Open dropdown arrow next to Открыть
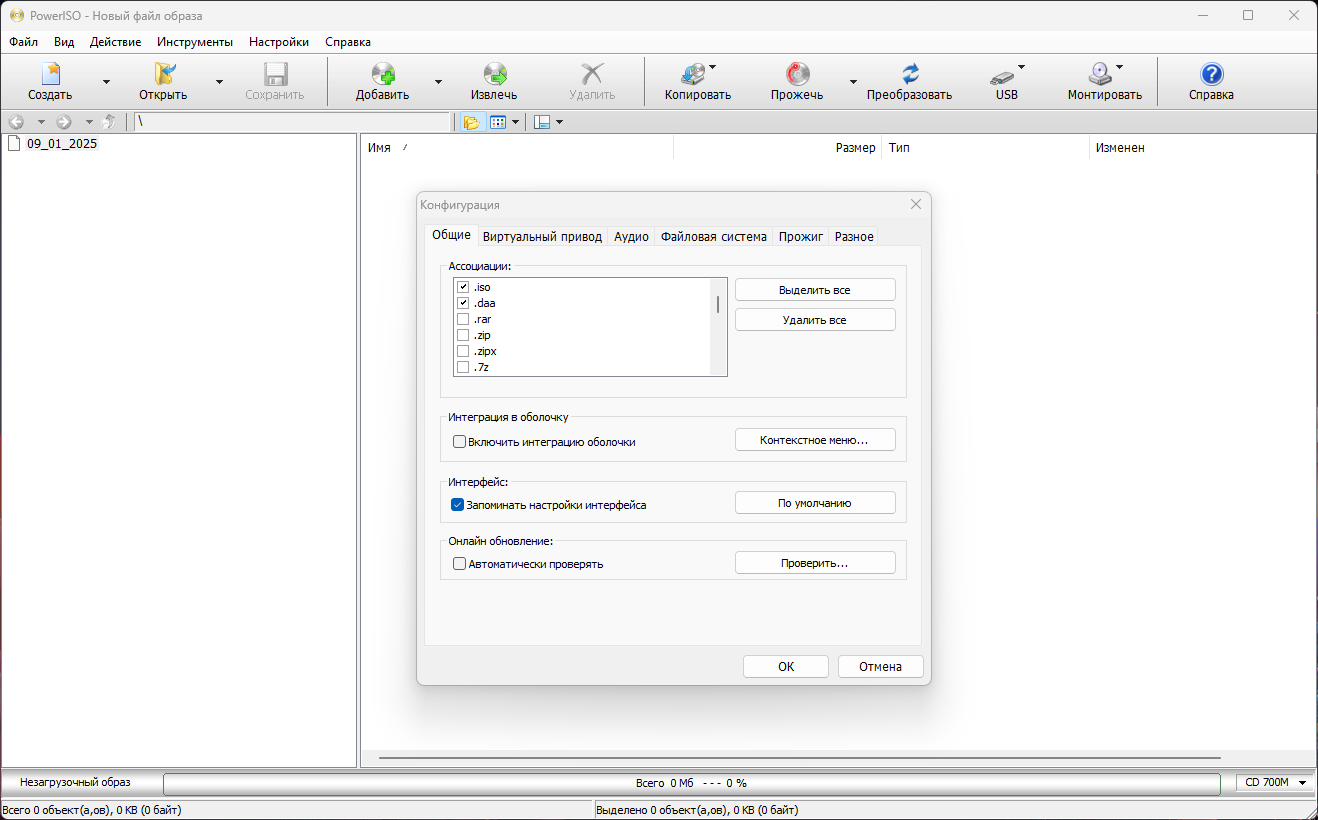Screen dimensions: 1318x820 (x=219, y=82)
